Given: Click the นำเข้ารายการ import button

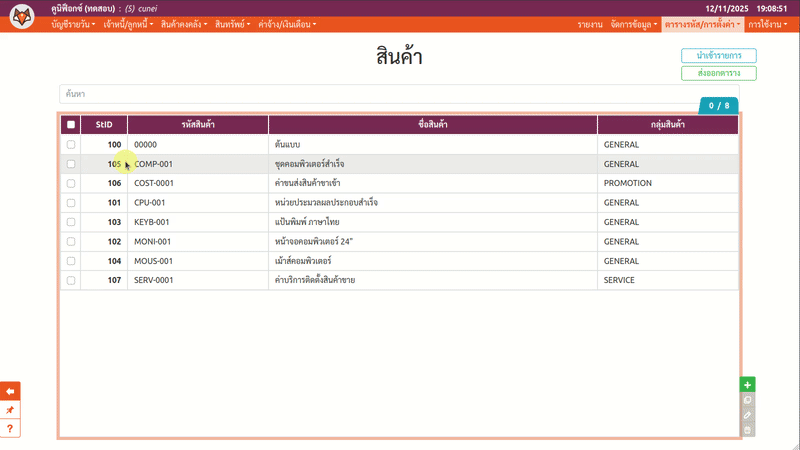Looking at the screenshot, I should click(718, 56).
